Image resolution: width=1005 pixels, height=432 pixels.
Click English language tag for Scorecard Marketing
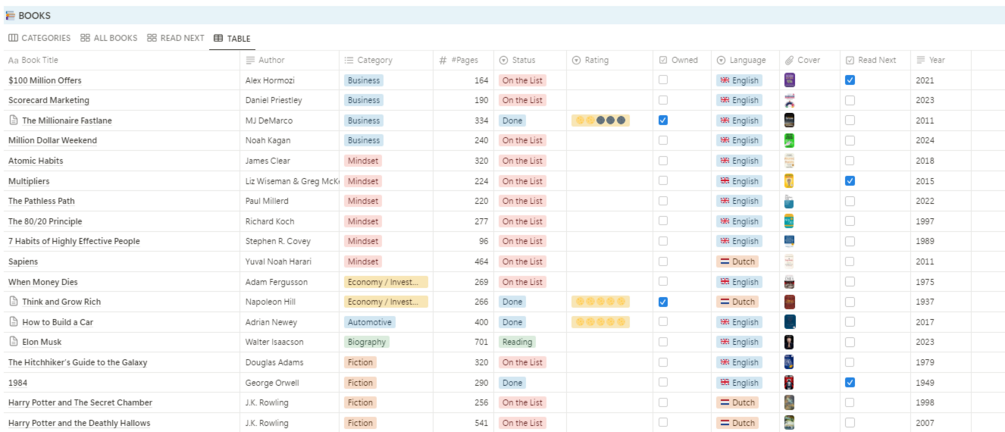tap(739, 100)
